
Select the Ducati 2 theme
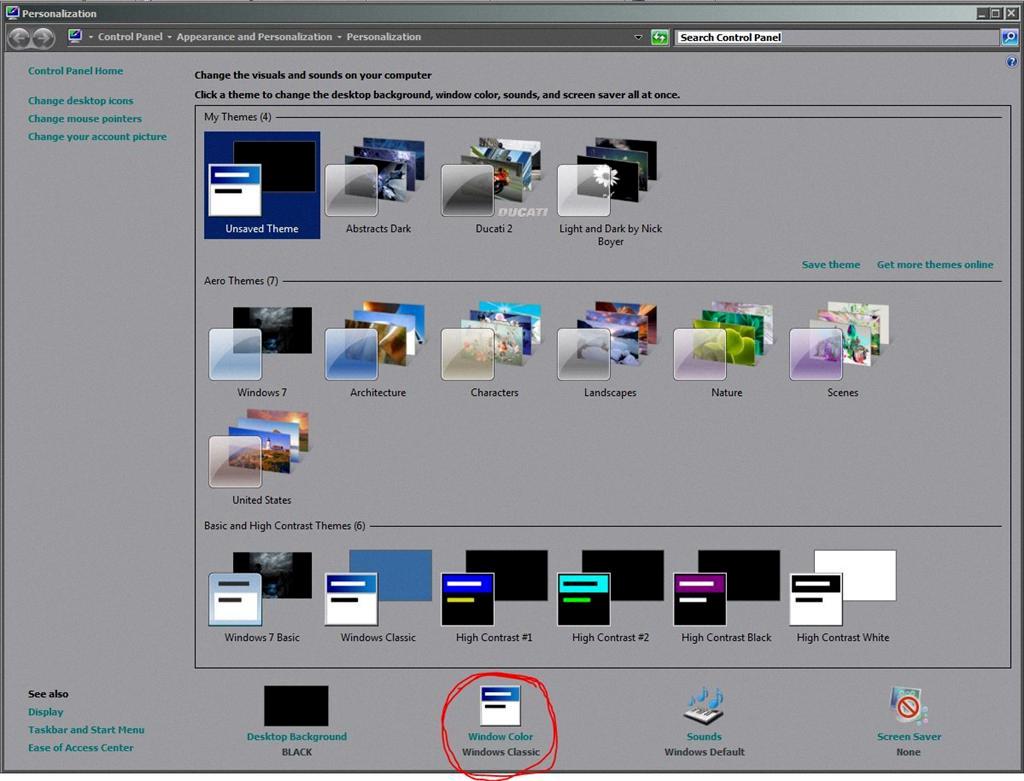(494, 179)
